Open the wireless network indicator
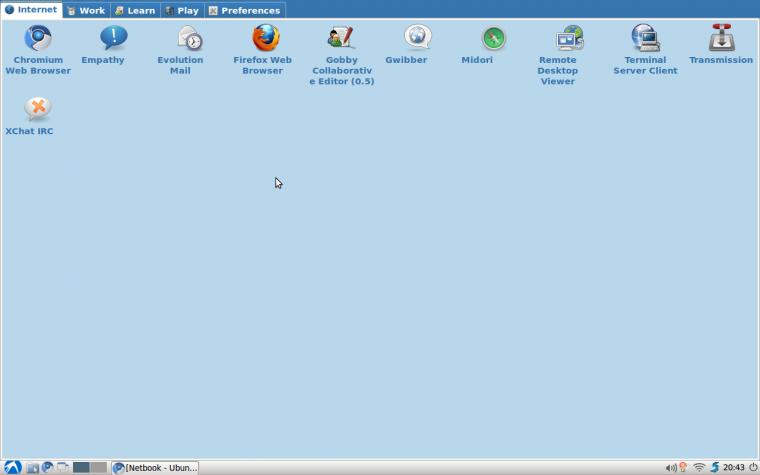 coord(699,467)
